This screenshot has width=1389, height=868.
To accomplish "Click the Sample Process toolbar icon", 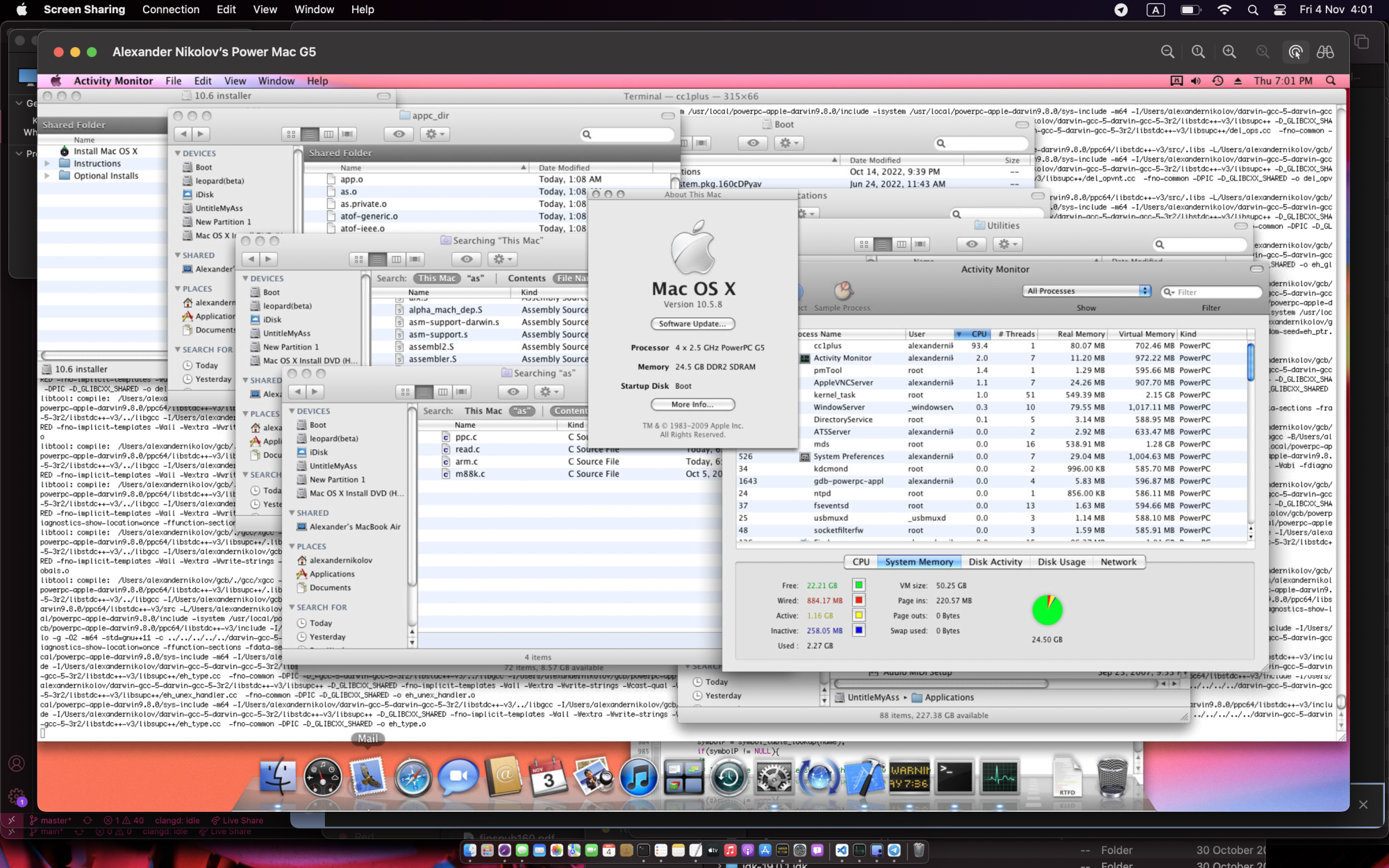I will (x=843, y=292).
